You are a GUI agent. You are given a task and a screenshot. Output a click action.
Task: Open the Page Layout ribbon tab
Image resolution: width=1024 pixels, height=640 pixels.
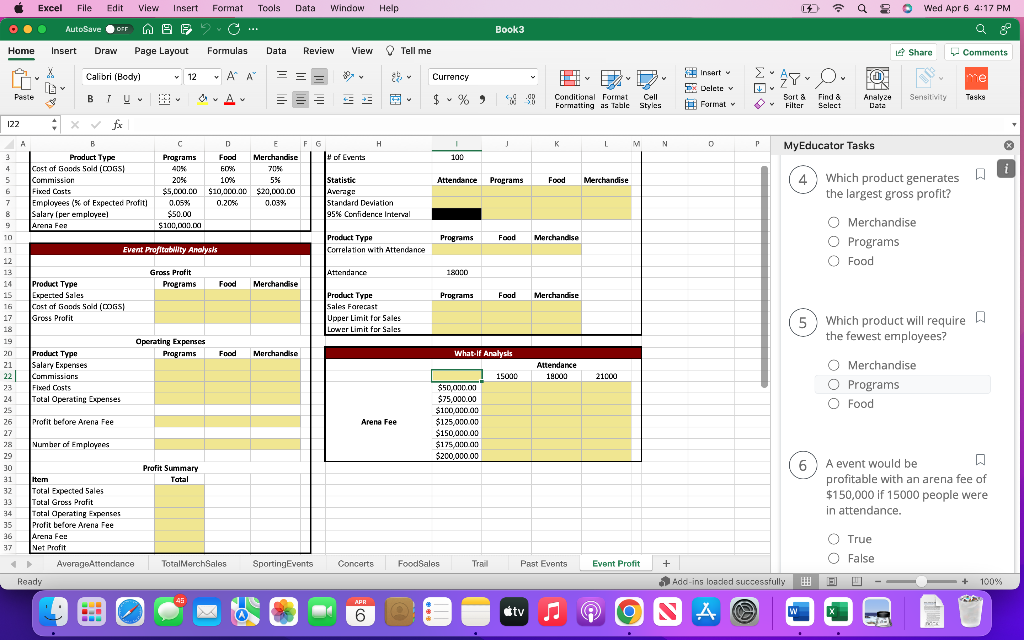[161, 51]
